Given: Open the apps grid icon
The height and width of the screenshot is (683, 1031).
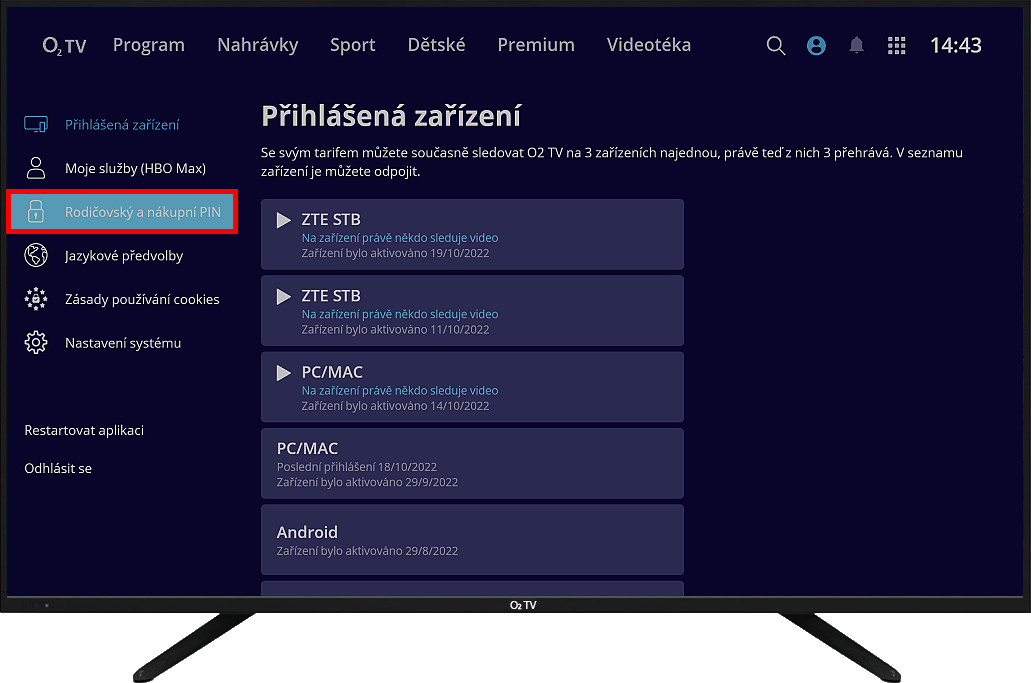Looking at the screenshot, I should pyautogui.click(x=897, y=46).
